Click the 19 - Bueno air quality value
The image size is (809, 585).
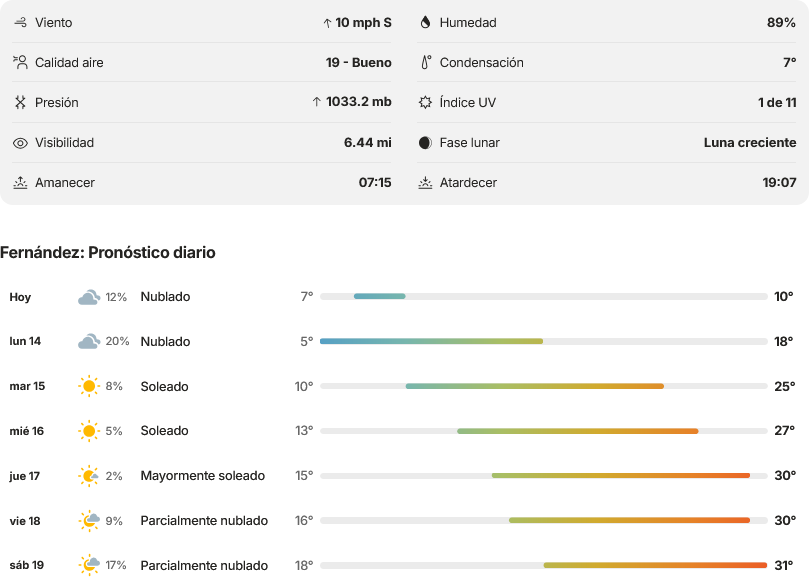tap(359, 62)
